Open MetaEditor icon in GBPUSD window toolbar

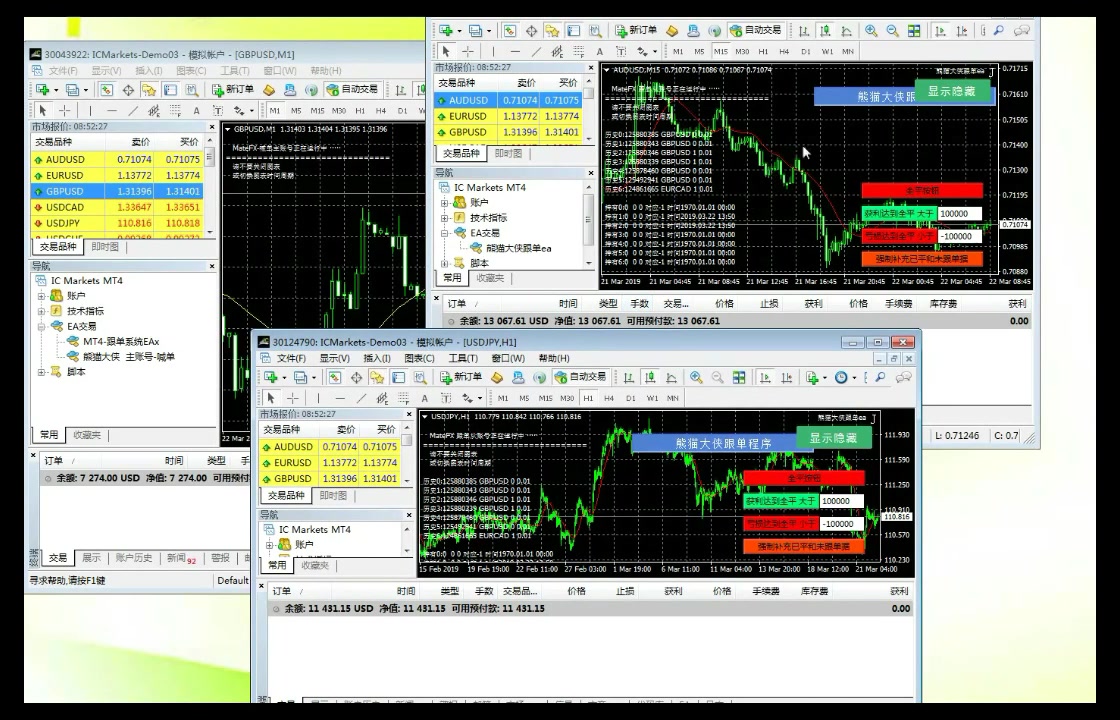[x=269, y=90]
